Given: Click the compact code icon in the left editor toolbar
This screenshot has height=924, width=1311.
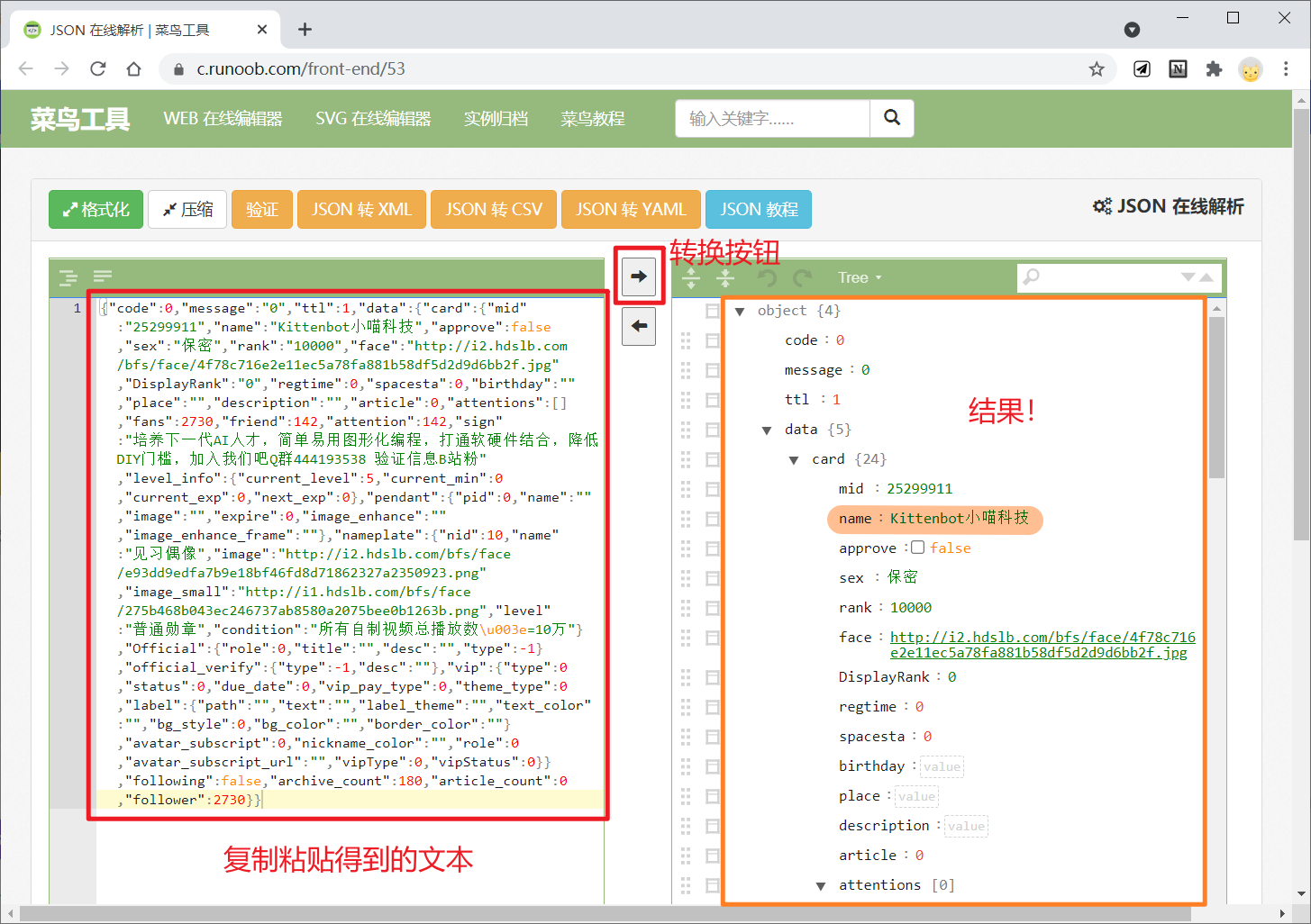Looking at the screenshot, I should tap(103, 276).
